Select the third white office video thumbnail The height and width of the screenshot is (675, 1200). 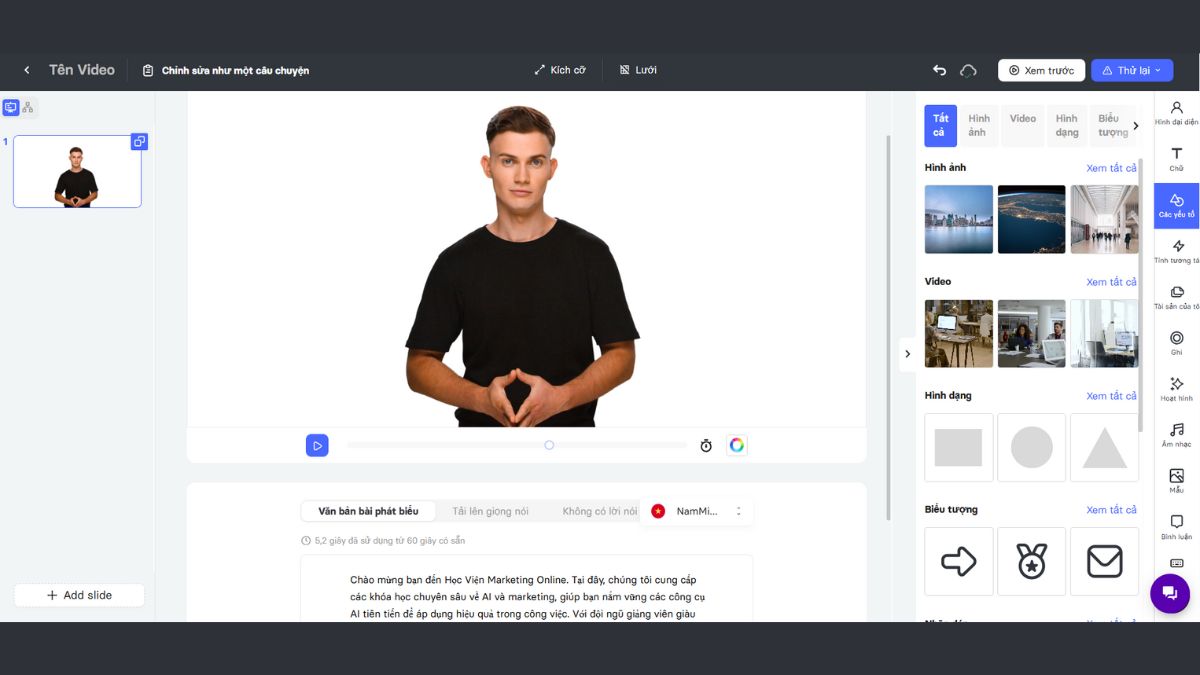[1104, 333]
